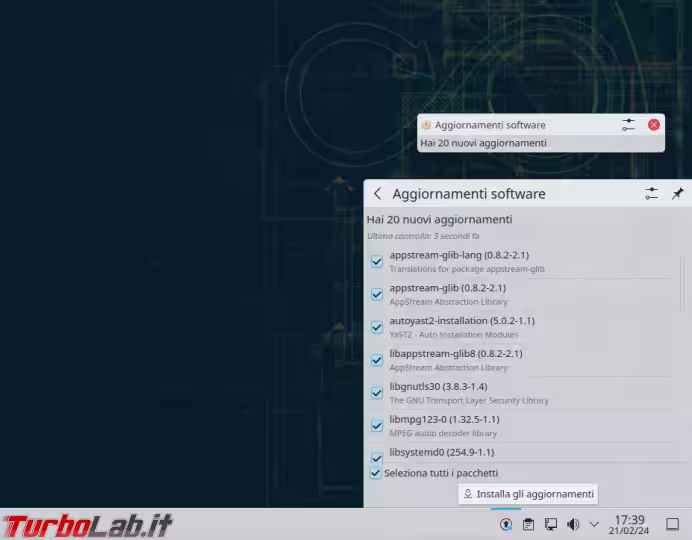Click the software updates tray icon
This screenshot has width=692, height=540.
506,524
